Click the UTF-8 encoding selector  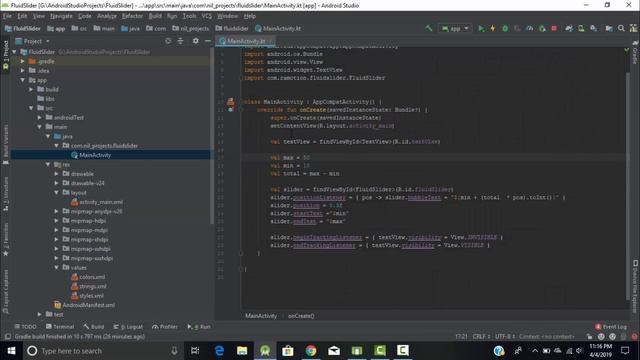(x=504, y=337)
